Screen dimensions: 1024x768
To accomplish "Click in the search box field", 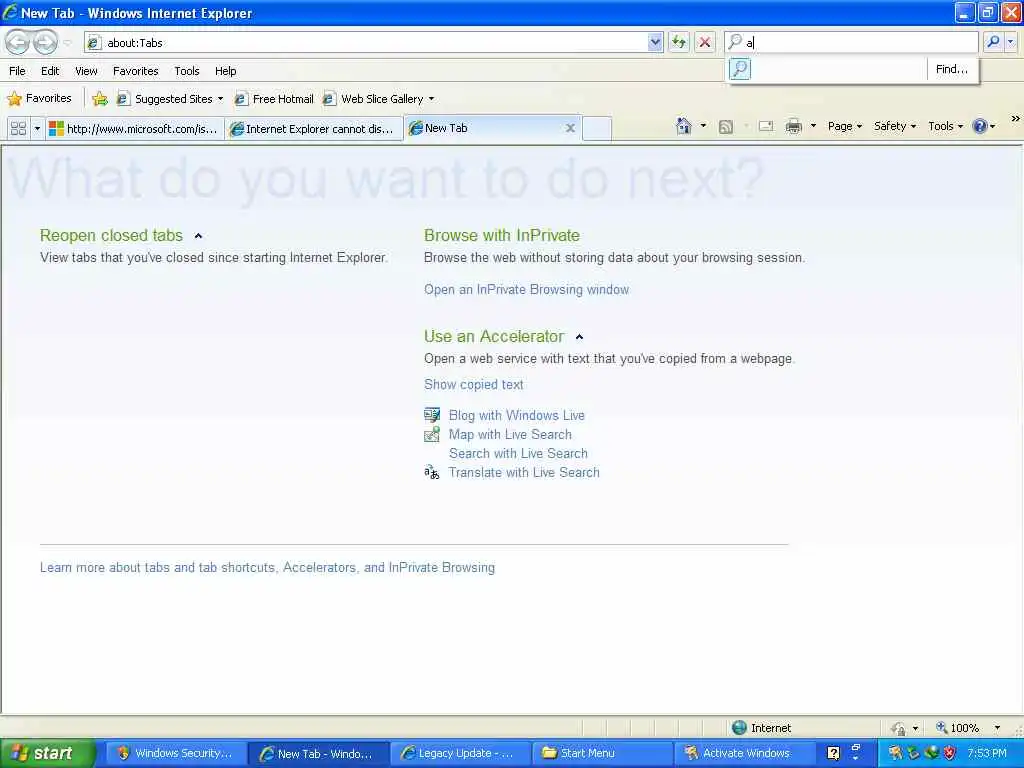I will (852, 42).
